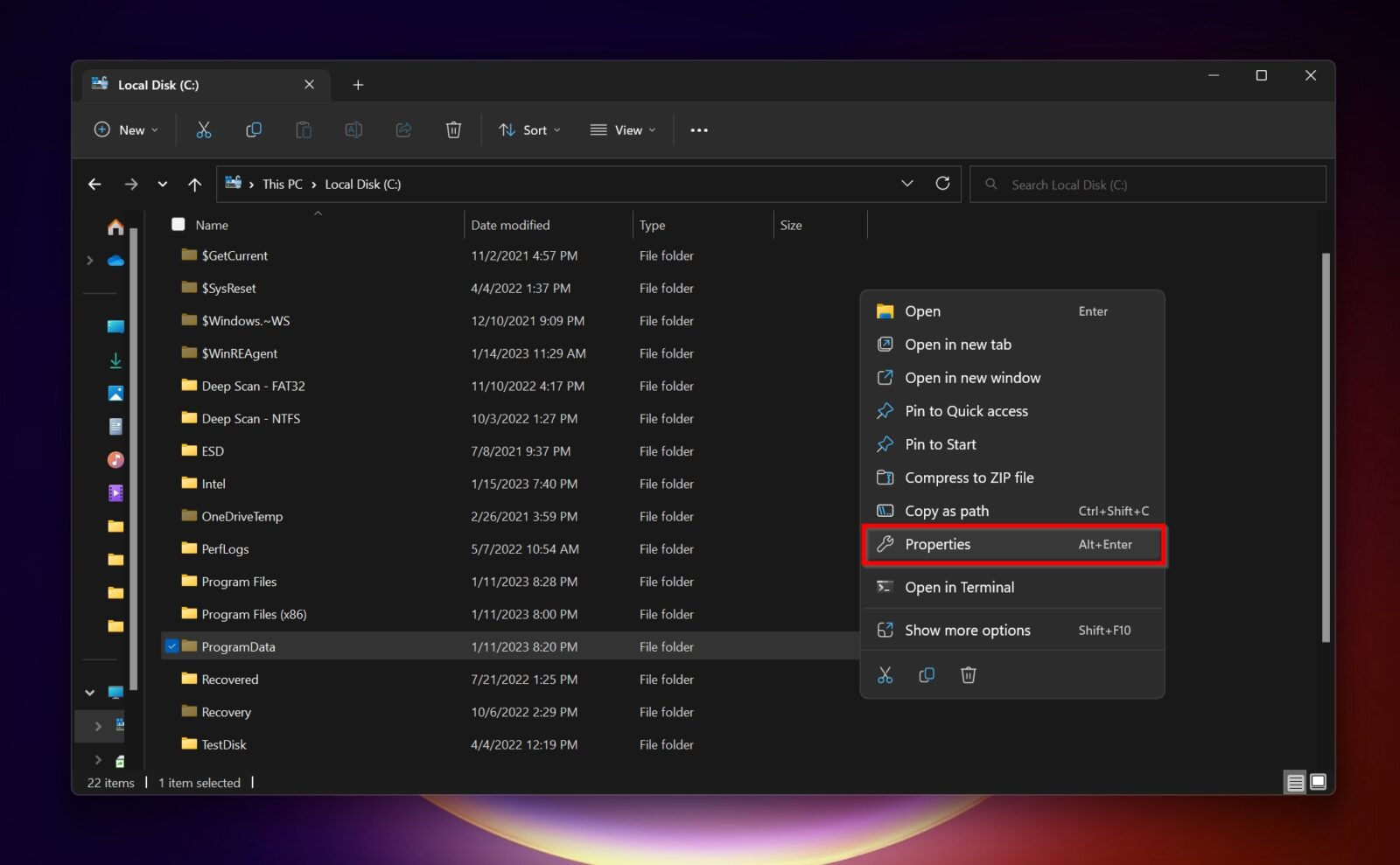Screen dimensions: 1400x865
Task: Click the Delete trash icon in the toolbar
Action: [453, 129]
